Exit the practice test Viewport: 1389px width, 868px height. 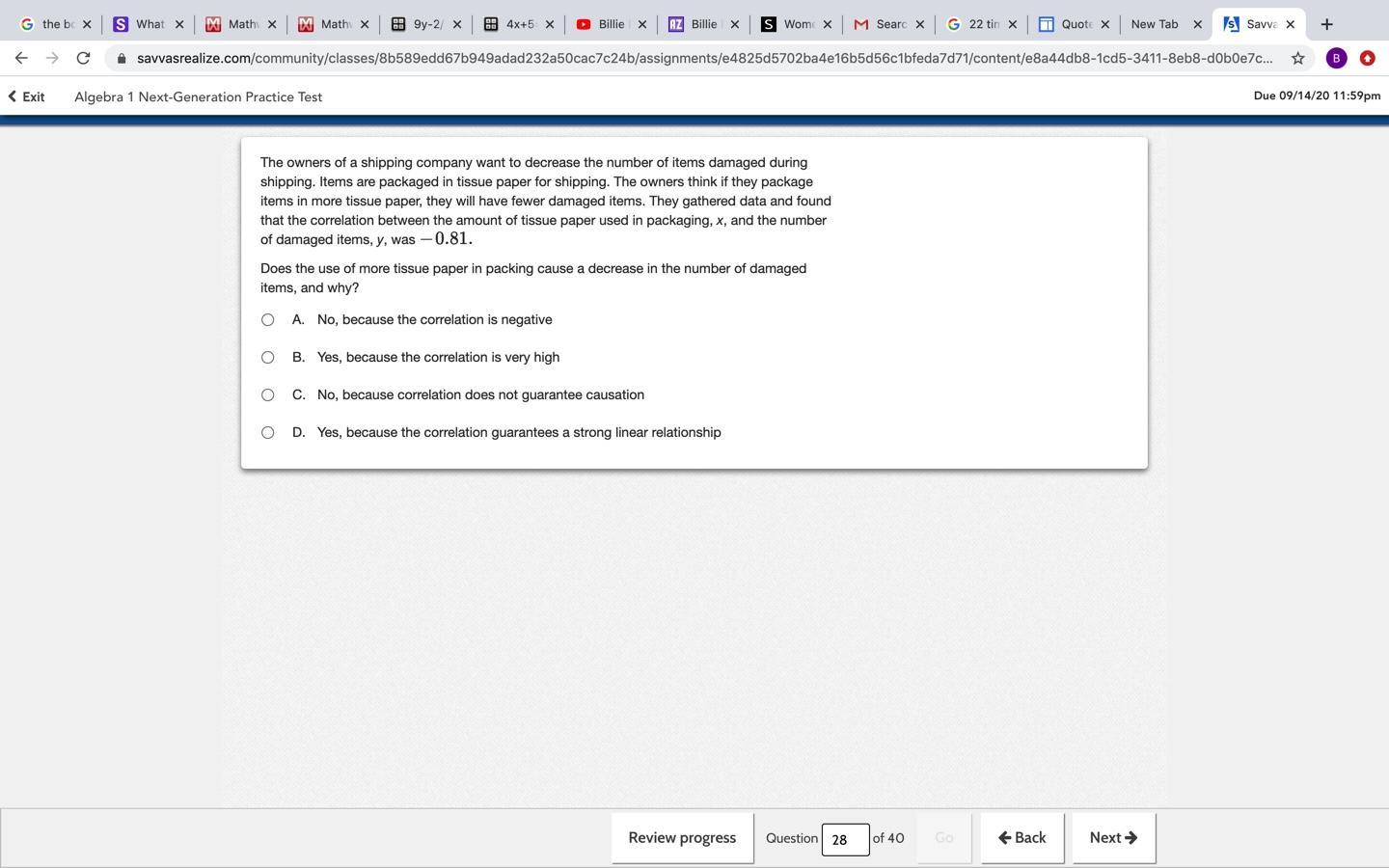coord(26,96)
